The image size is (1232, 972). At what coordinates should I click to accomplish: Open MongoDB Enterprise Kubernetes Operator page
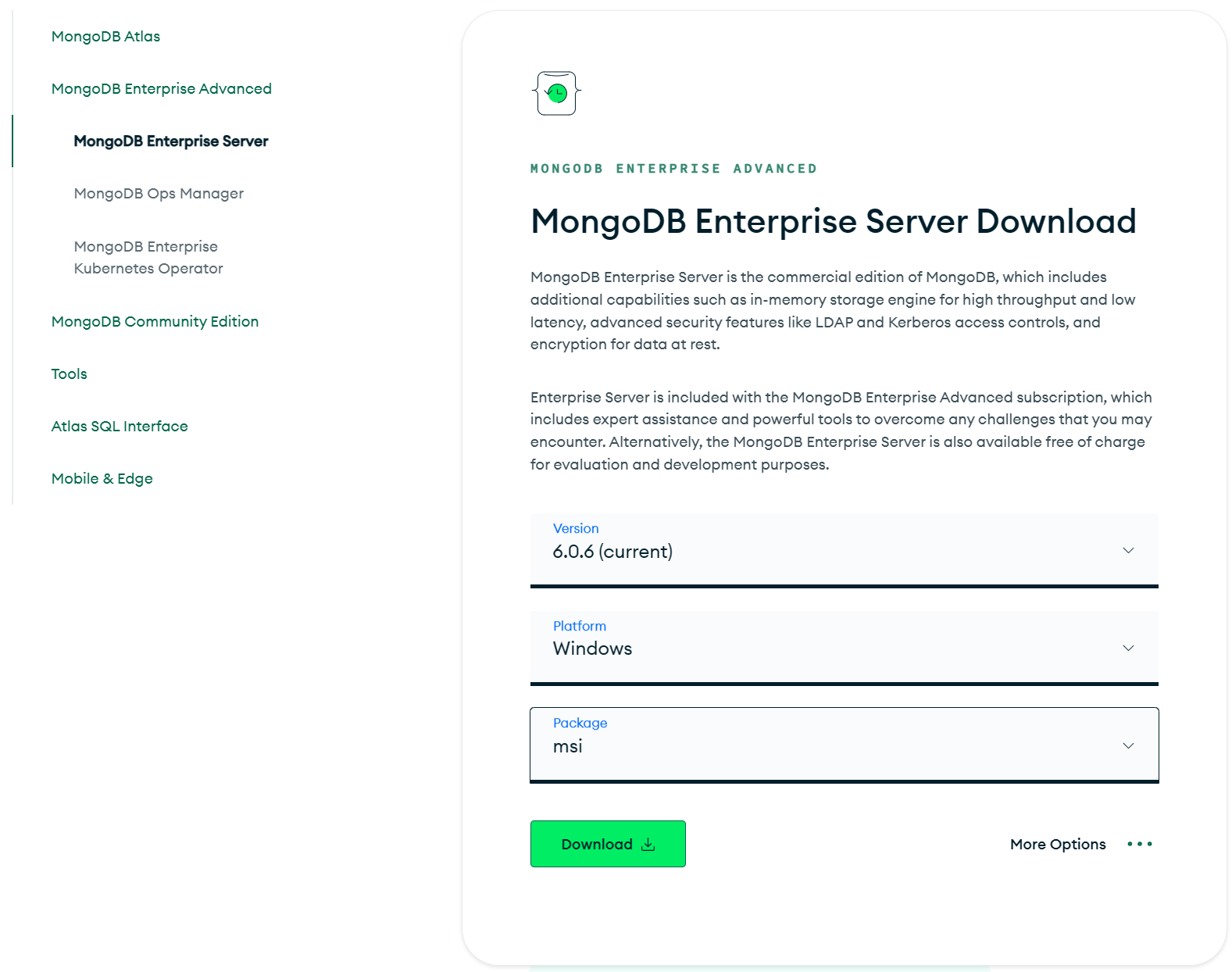(x=148, y=258)
